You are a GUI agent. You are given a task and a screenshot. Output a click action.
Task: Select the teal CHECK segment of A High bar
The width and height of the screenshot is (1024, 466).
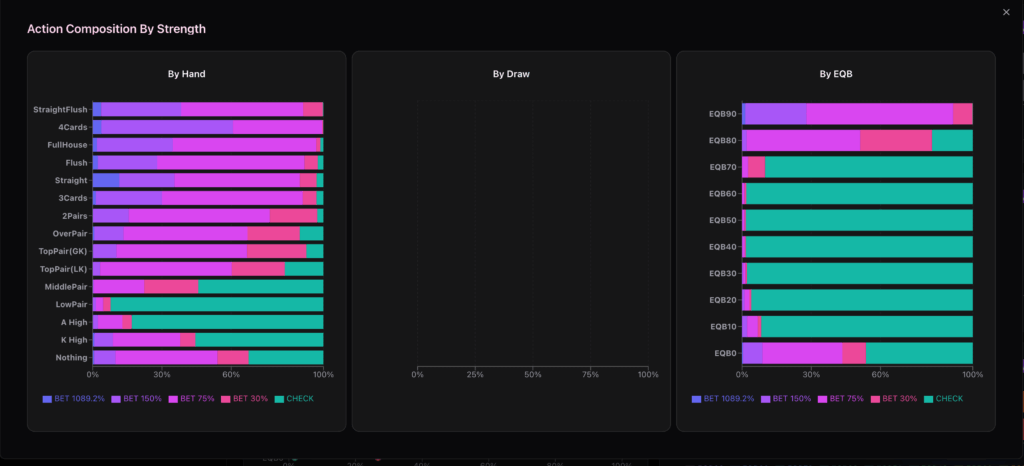click(227, 322)
